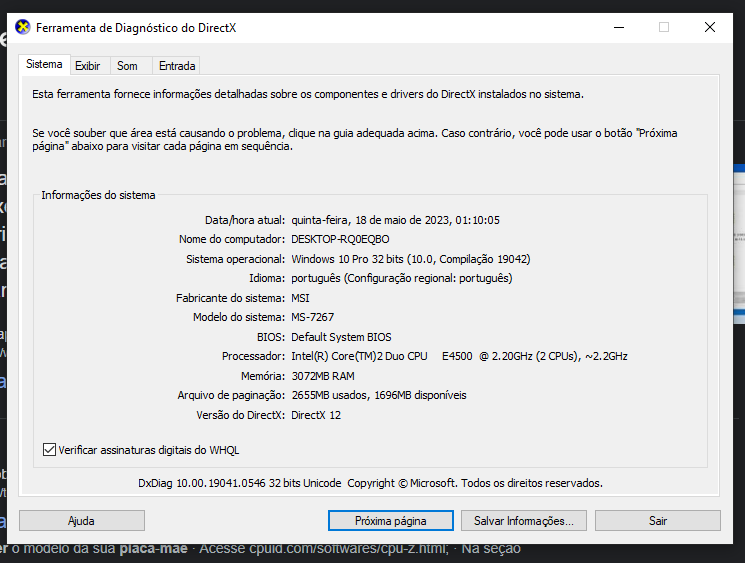Click the Windows 10 Pro 32 bits value
The width and height of the screenshot is (745, 563).
[411, 259]
